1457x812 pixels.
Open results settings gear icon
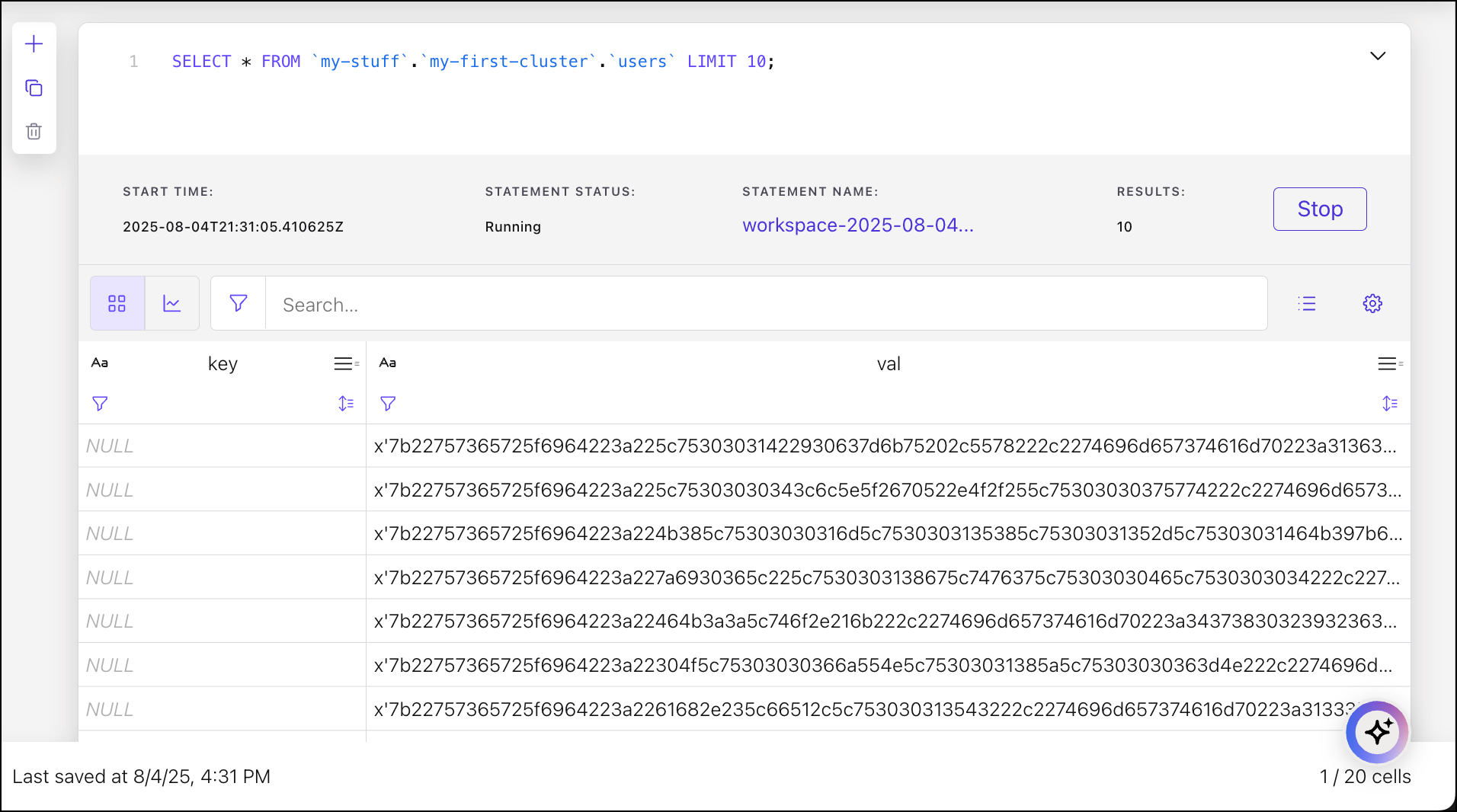pos(1372,303)
